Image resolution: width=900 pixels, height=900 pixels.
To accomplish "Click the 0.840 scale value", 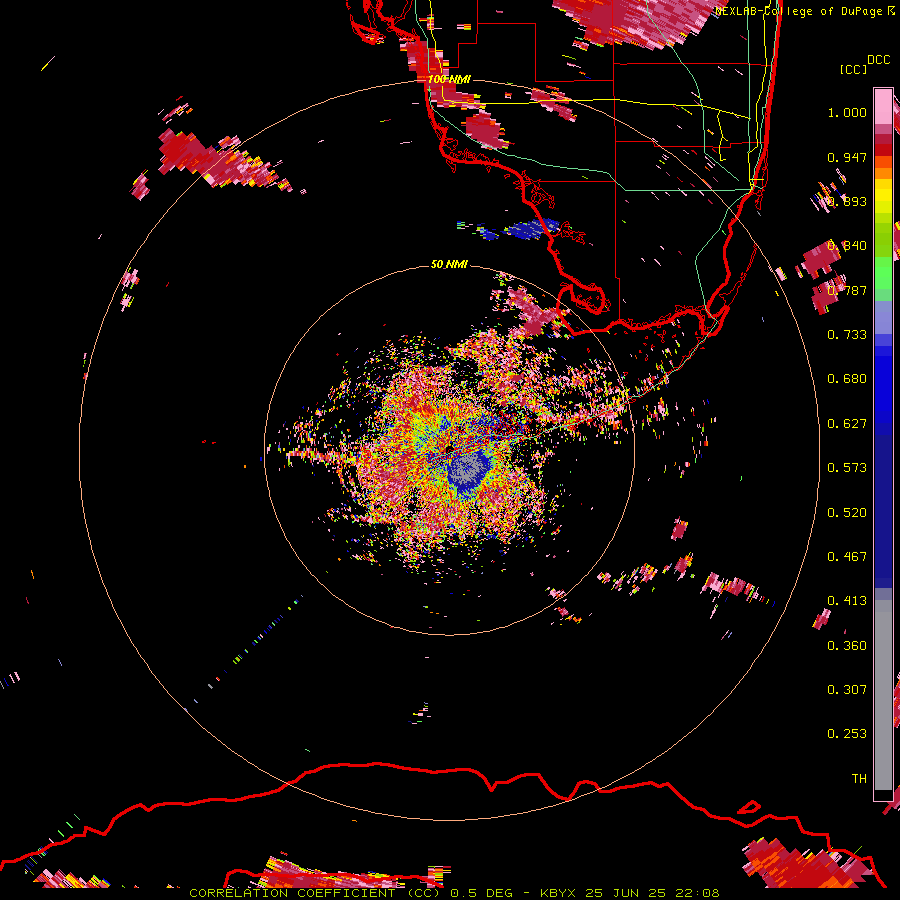I will 847,246.
